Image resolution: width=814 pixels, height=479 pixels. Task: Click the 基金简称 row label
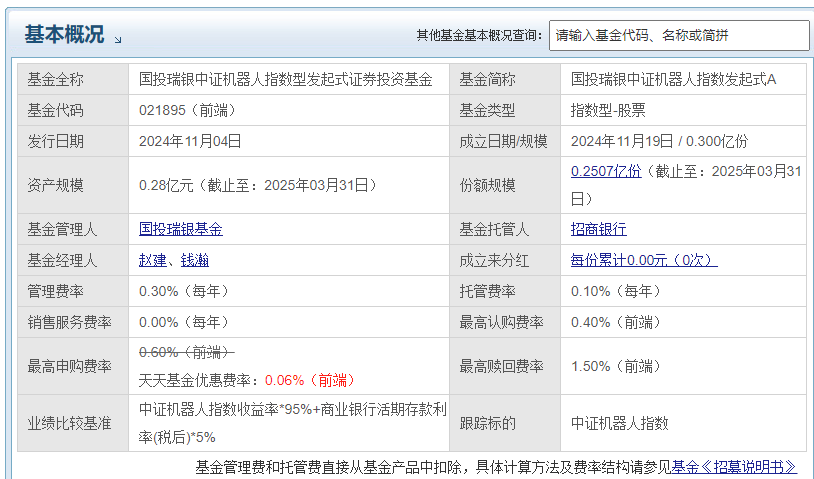pos(487,79)
